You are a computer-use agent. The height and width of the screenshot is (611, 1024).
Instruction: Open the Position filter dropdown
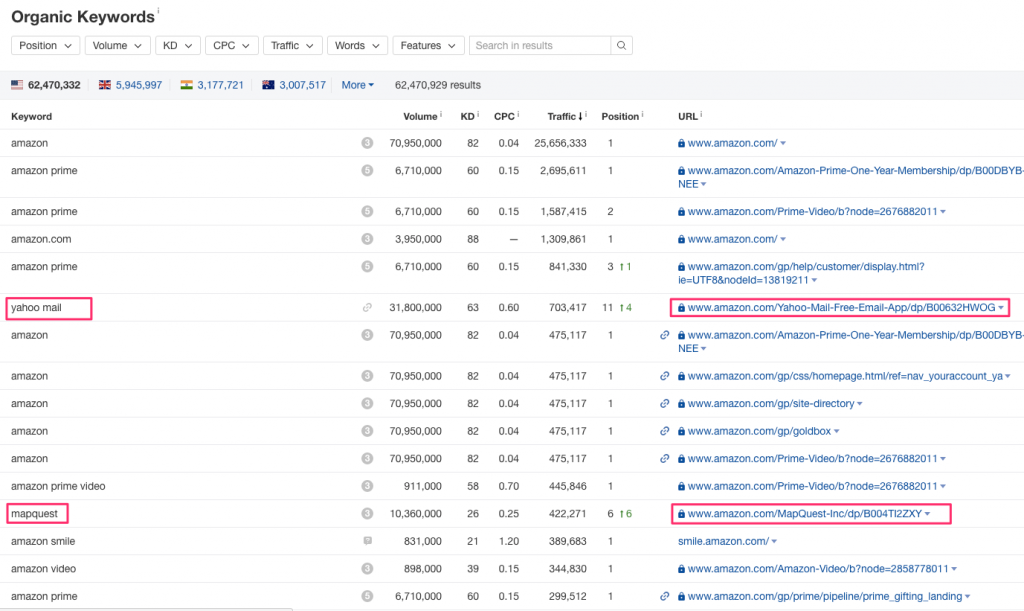(x=45, y=46)
